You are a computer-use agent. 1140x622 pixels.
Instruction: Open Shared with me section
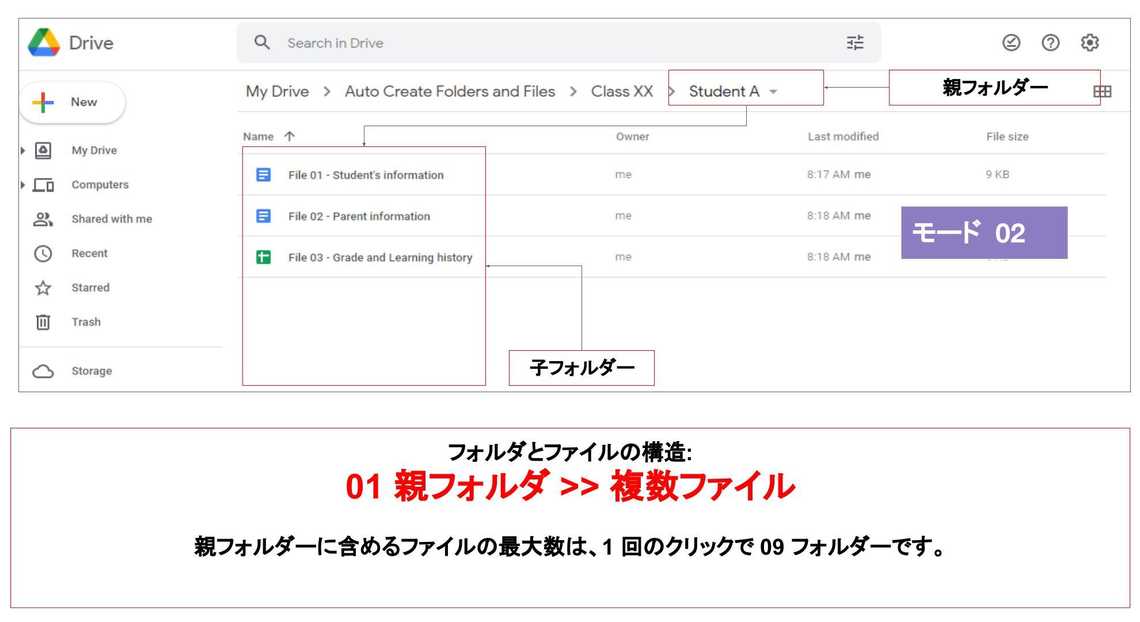tap(111, 219)
